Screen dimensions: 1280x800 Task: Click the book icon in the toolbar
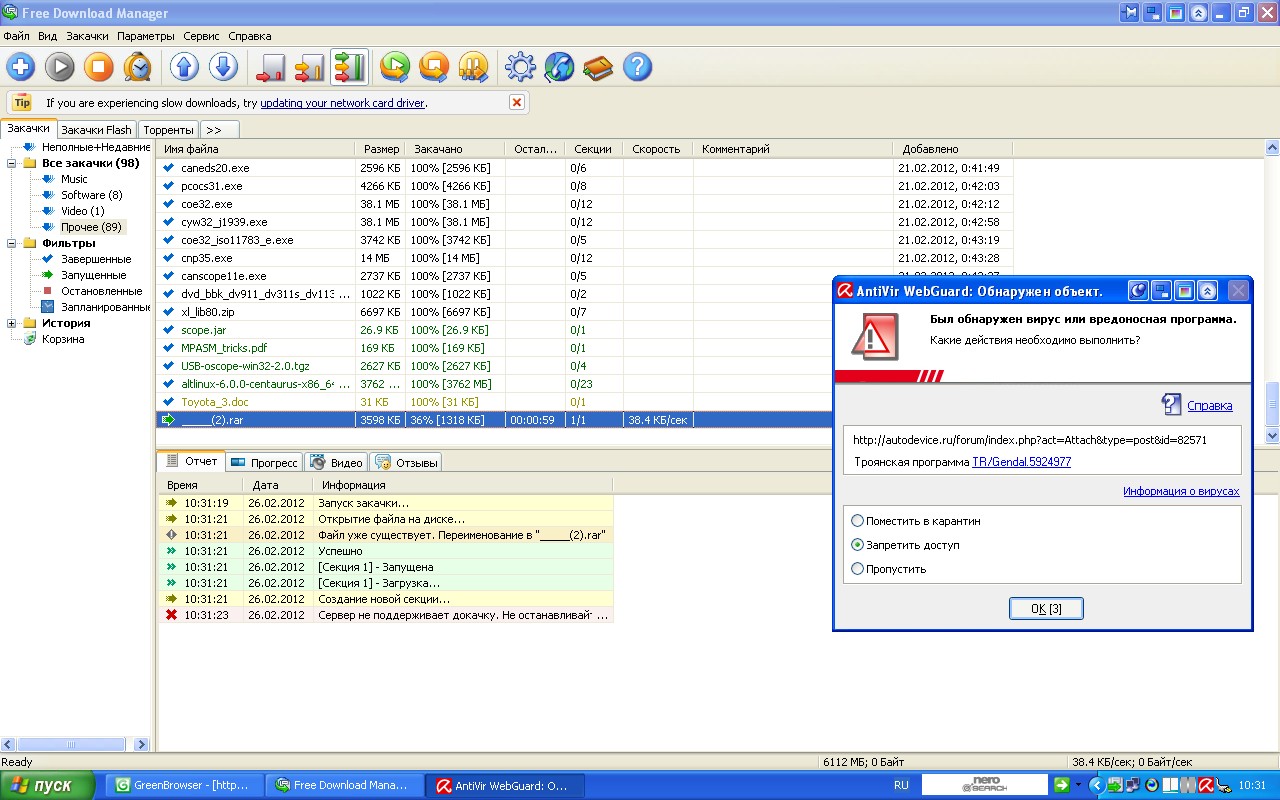(598, 67)
